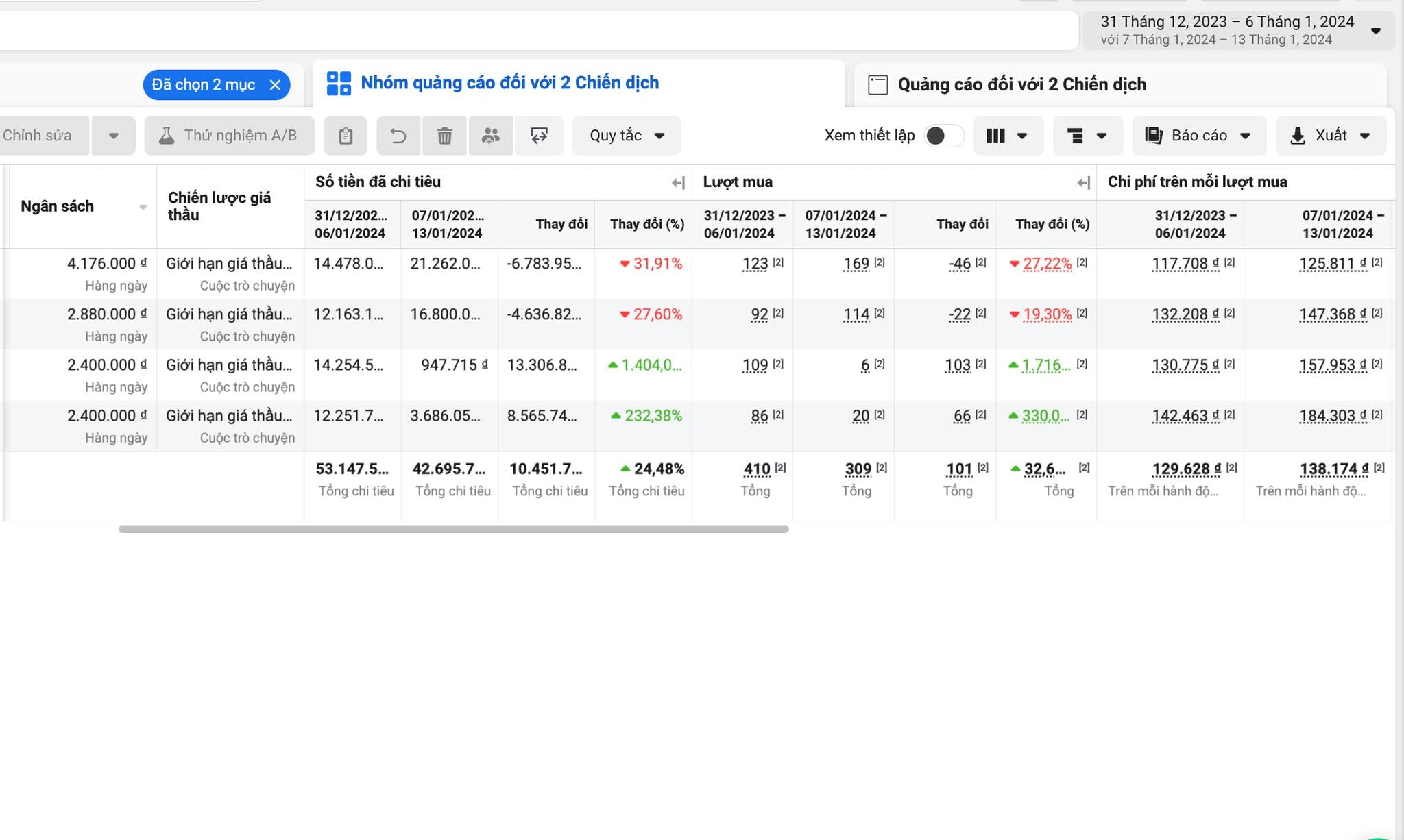
Task: Click the preview share icon next to people icon
Action: coord(539,136)
